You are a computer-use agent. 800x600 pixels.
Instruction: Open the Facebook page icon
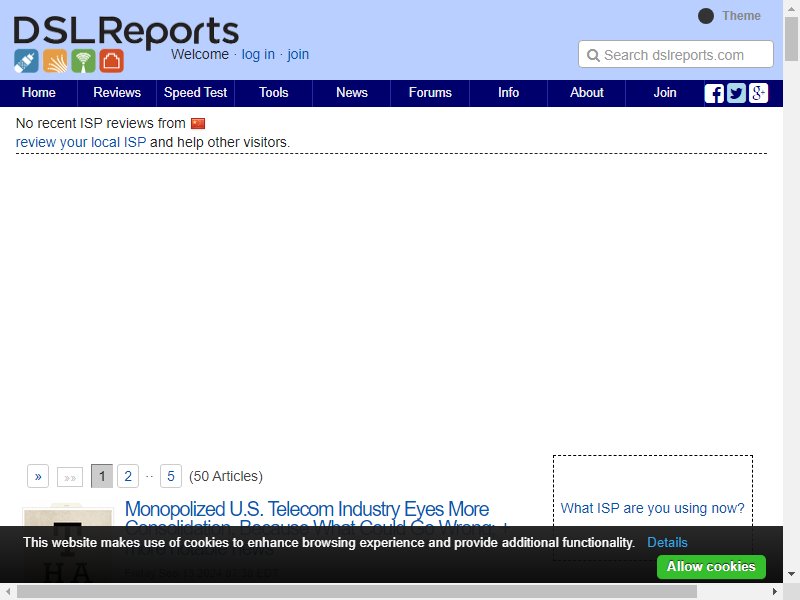pos(714,93)
